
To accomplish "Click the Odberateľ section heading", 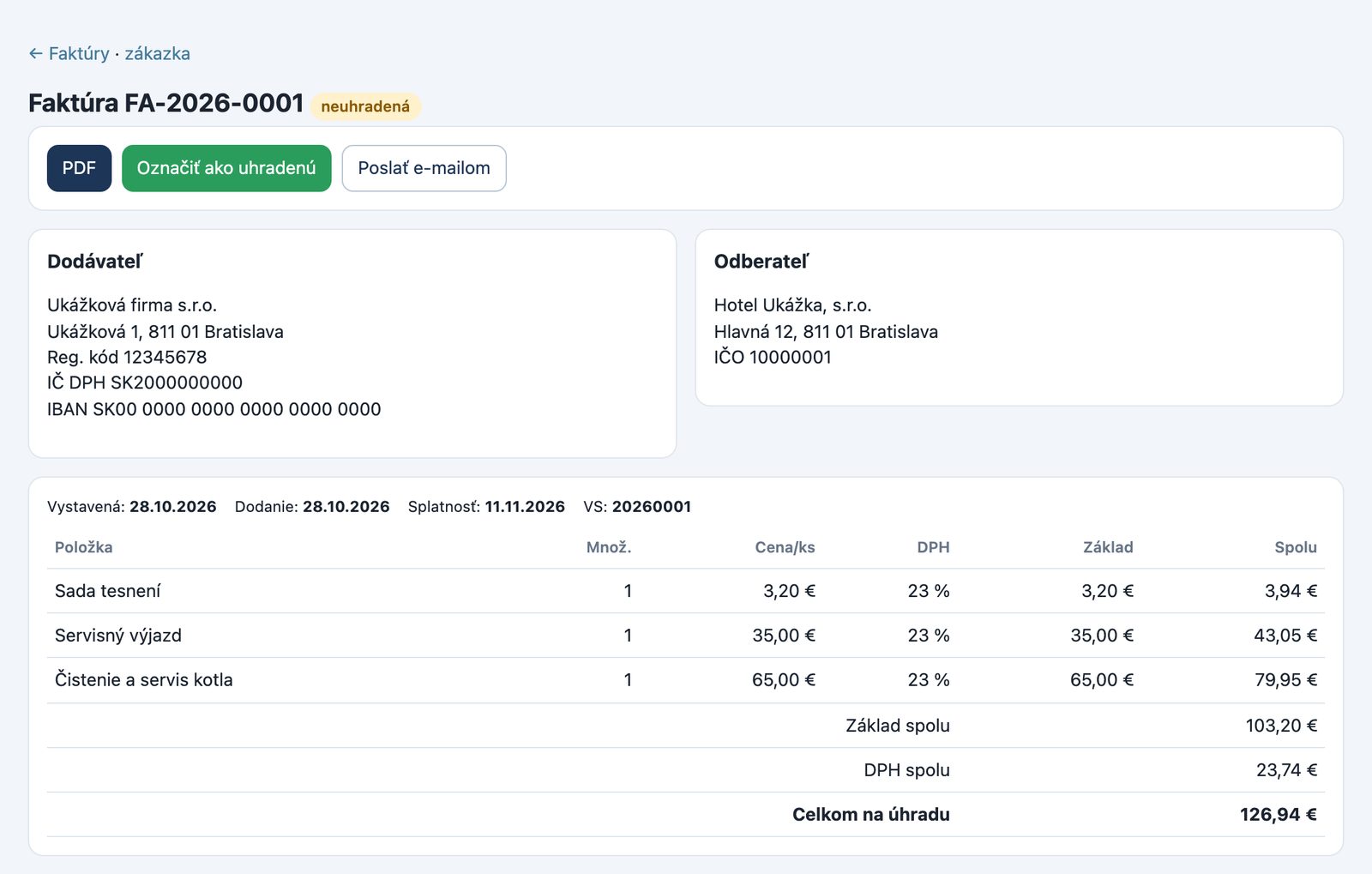I will coord(761,262).
